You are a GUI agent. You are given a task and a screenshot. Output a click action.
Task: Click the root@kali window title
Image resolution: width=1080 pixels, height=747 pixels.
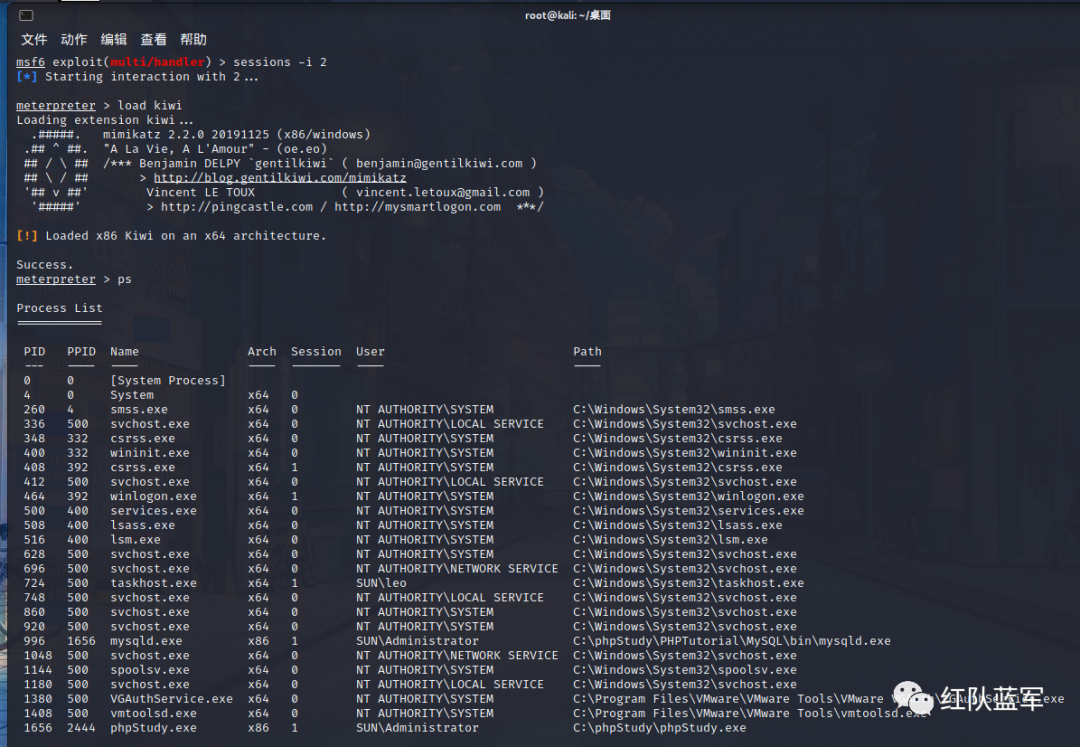568,15
